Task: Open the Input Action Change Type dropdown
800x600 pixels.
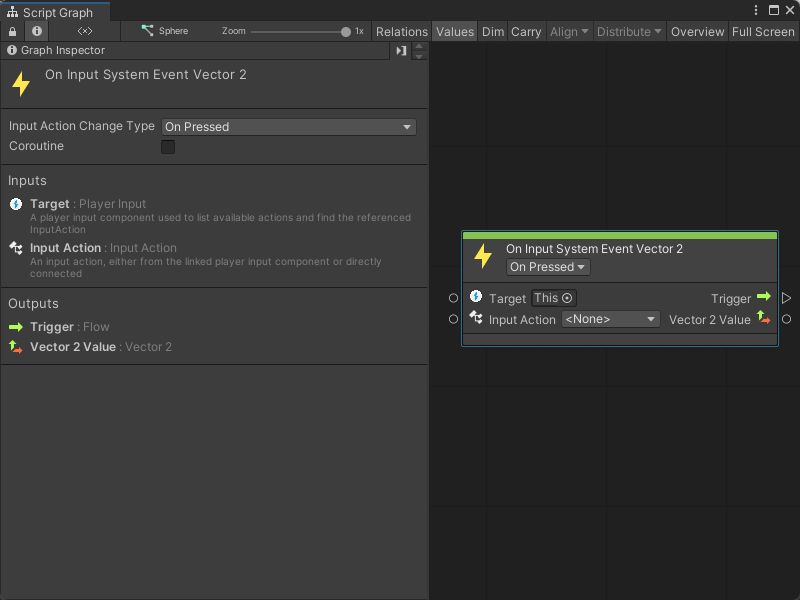Action: 288,127
